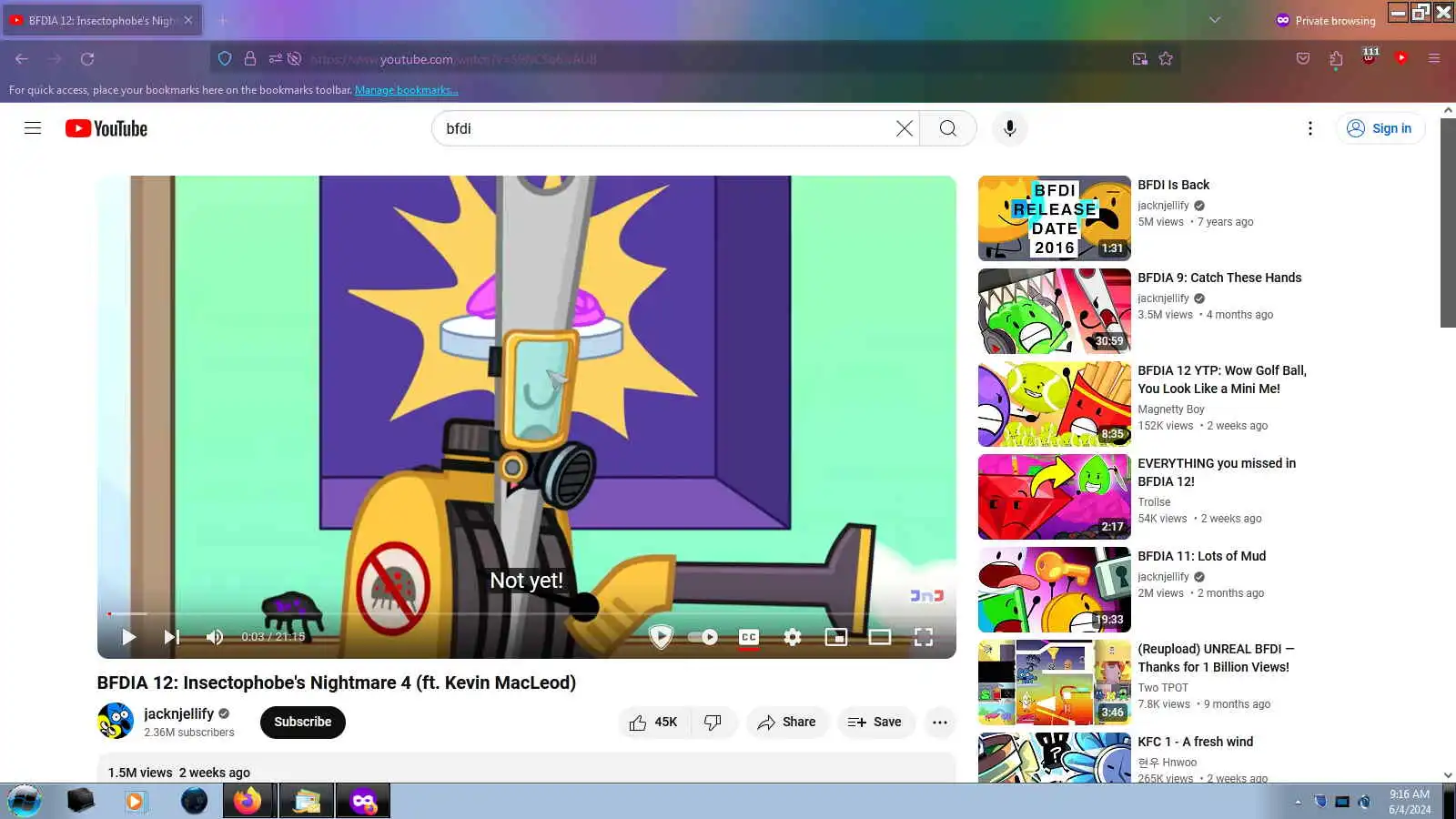
Task: Toggle closed captions CC button
Action: [749, 637]
